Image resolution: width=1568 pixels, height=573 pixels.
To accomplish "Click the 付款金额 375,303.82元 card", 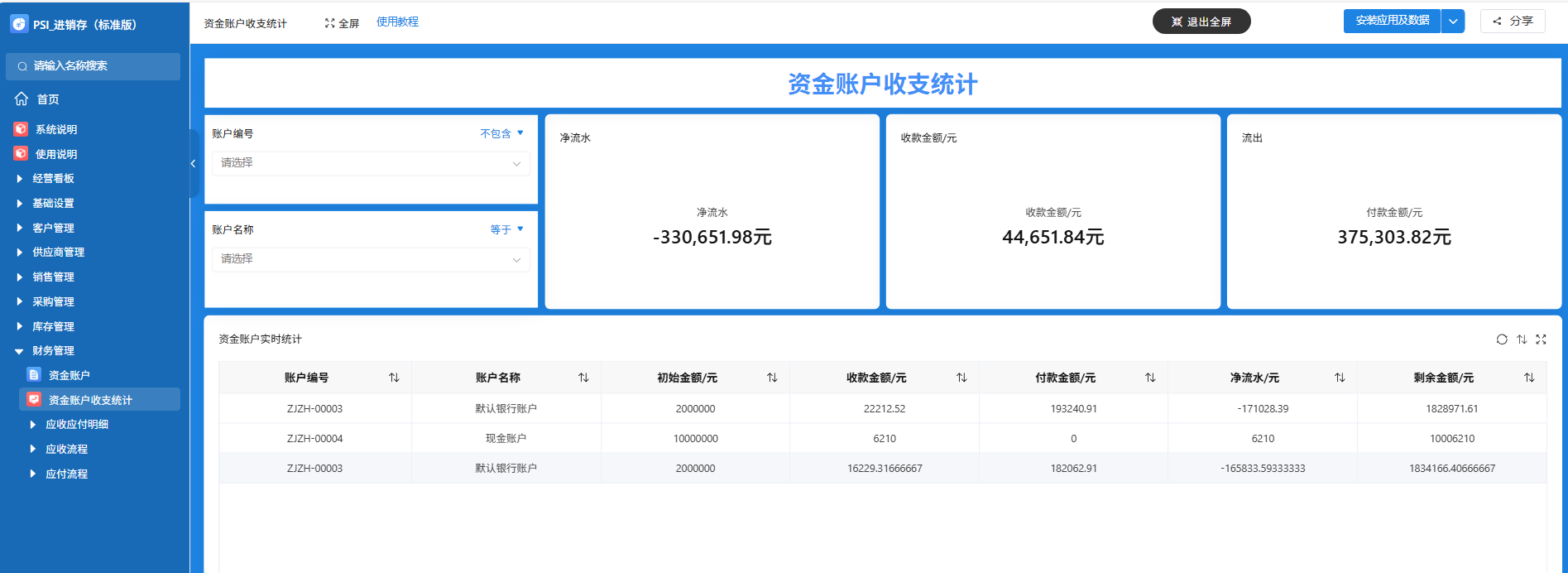I will click(1394, 212).
